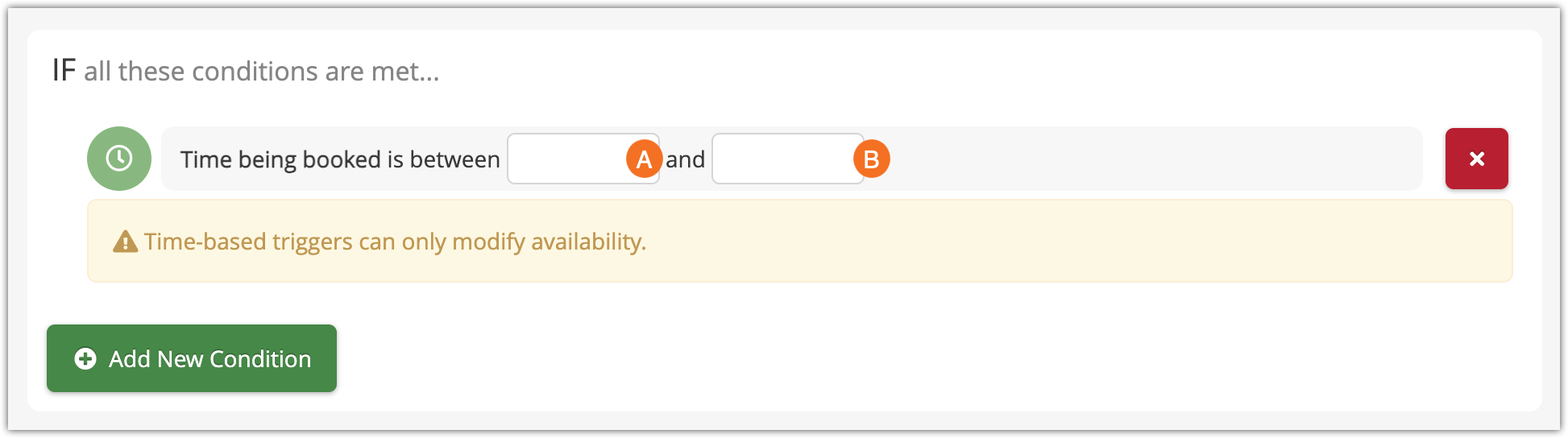Screen dimensions: 1568x438
Task: Click the red X remove condition button
Action: (1476, 159)
